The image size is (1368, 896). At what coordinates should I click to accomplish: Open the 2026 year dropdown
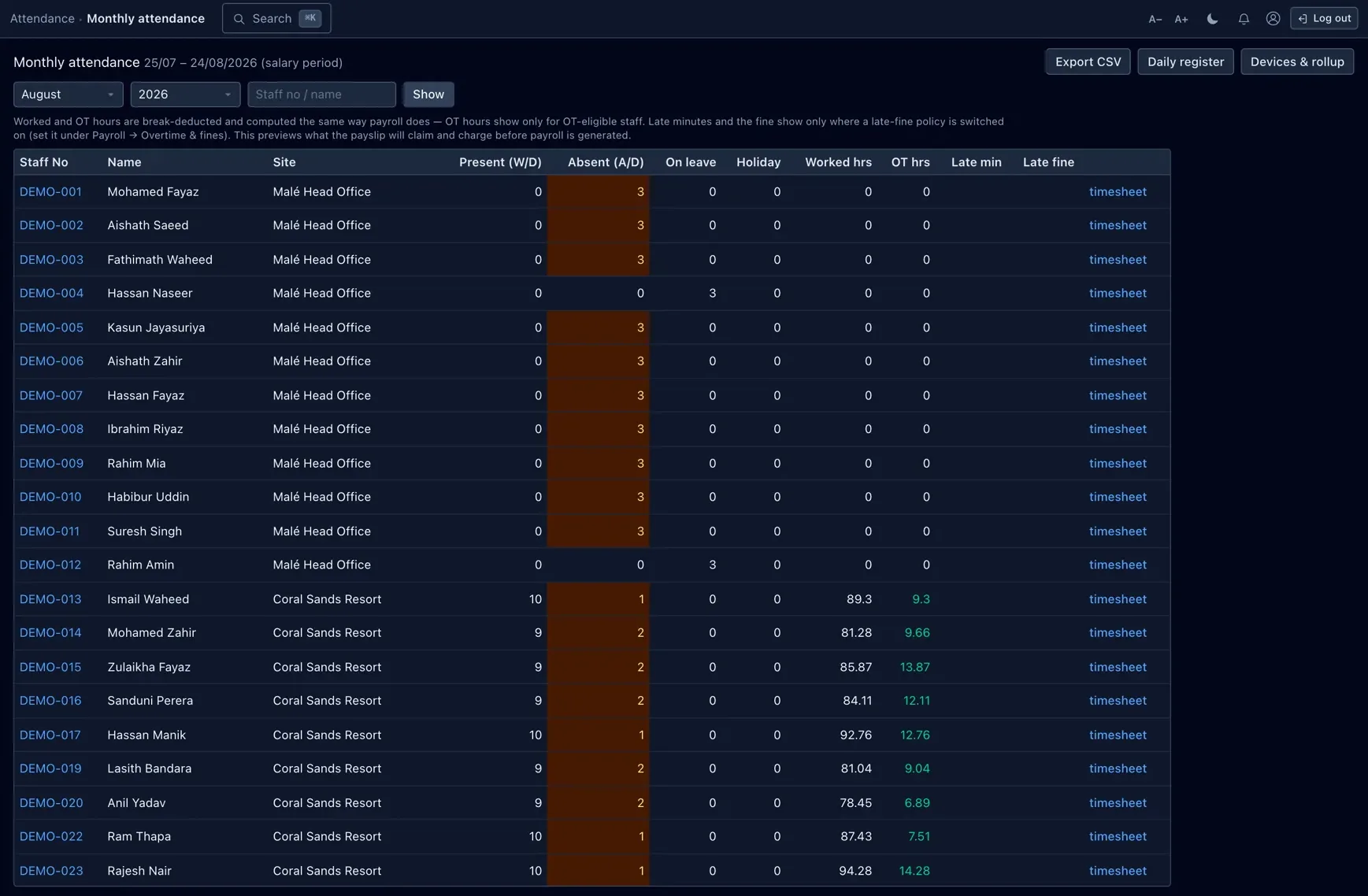[x=185, y=94]
